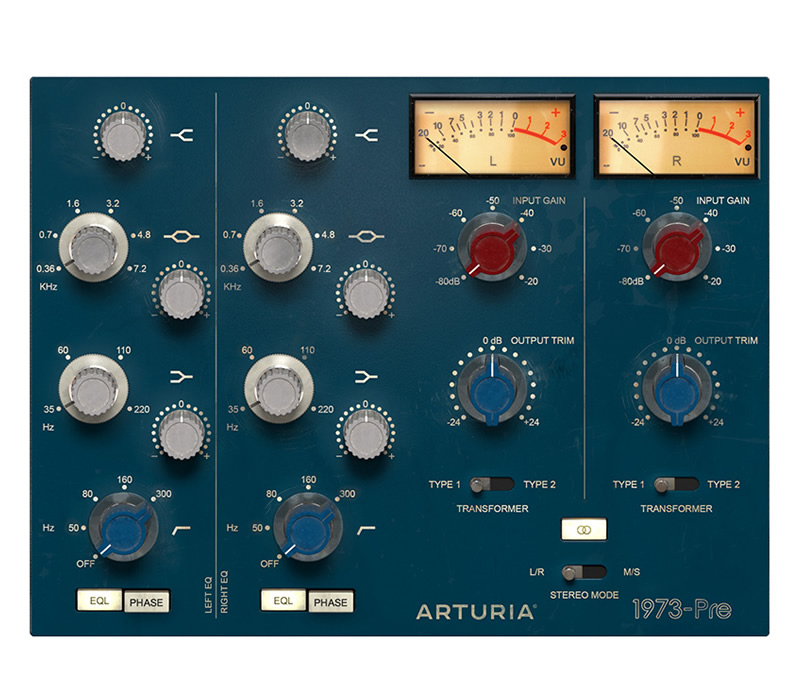Viewport: 800px width, 697px height.
Task: Toggle the Left EQ PHASE button
Action: click(146, 602)
